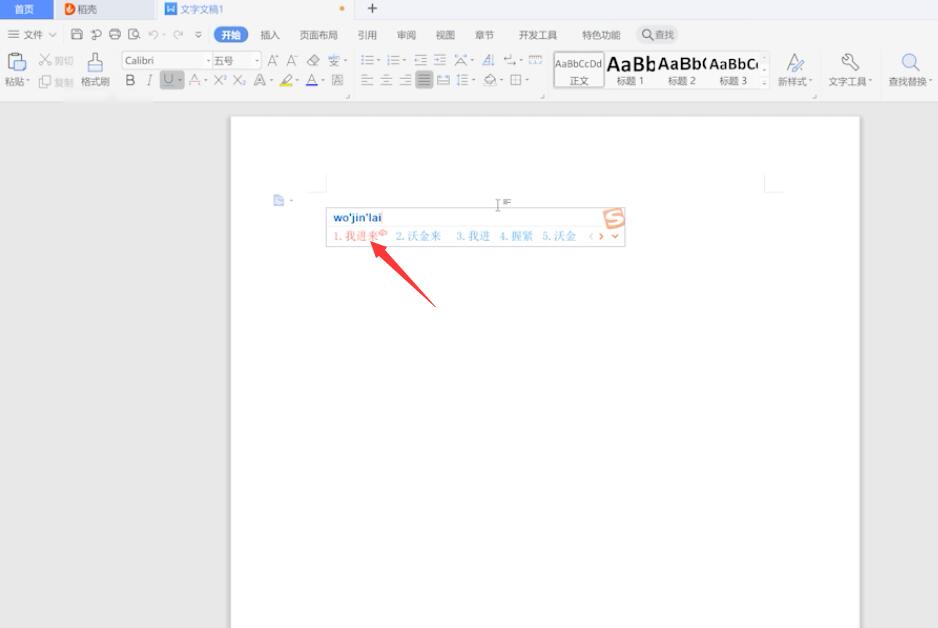Open the 文字工具 (Text Tools) button
This screenshot has height=628, width=938.
coord(849,69)
